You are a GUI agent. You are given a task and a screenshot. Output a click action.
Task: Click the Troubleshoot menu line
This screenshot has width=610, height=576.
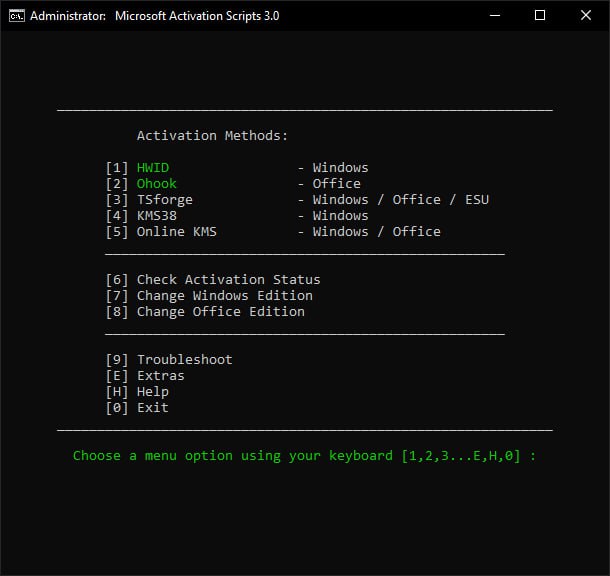(x=184, y=360)
